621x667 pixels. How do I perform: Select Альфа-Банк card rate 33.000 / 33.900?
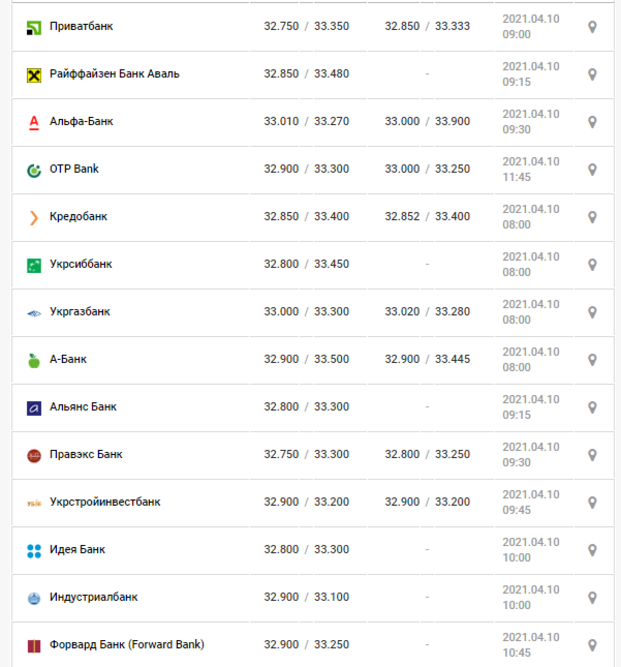pyautogui.click(x=427, y=122)
